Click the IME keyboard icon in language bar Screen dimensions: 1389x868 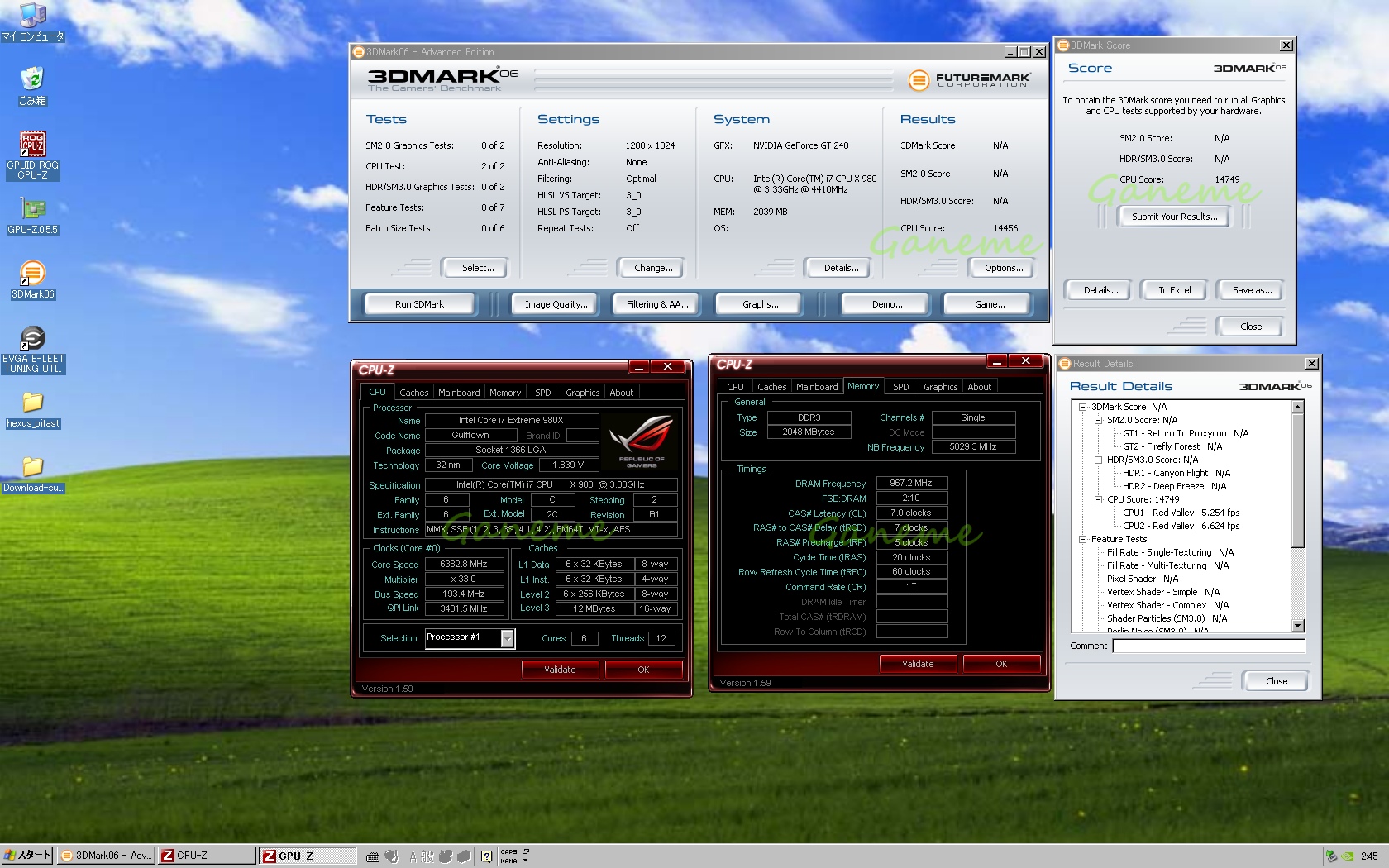point(373,856)
